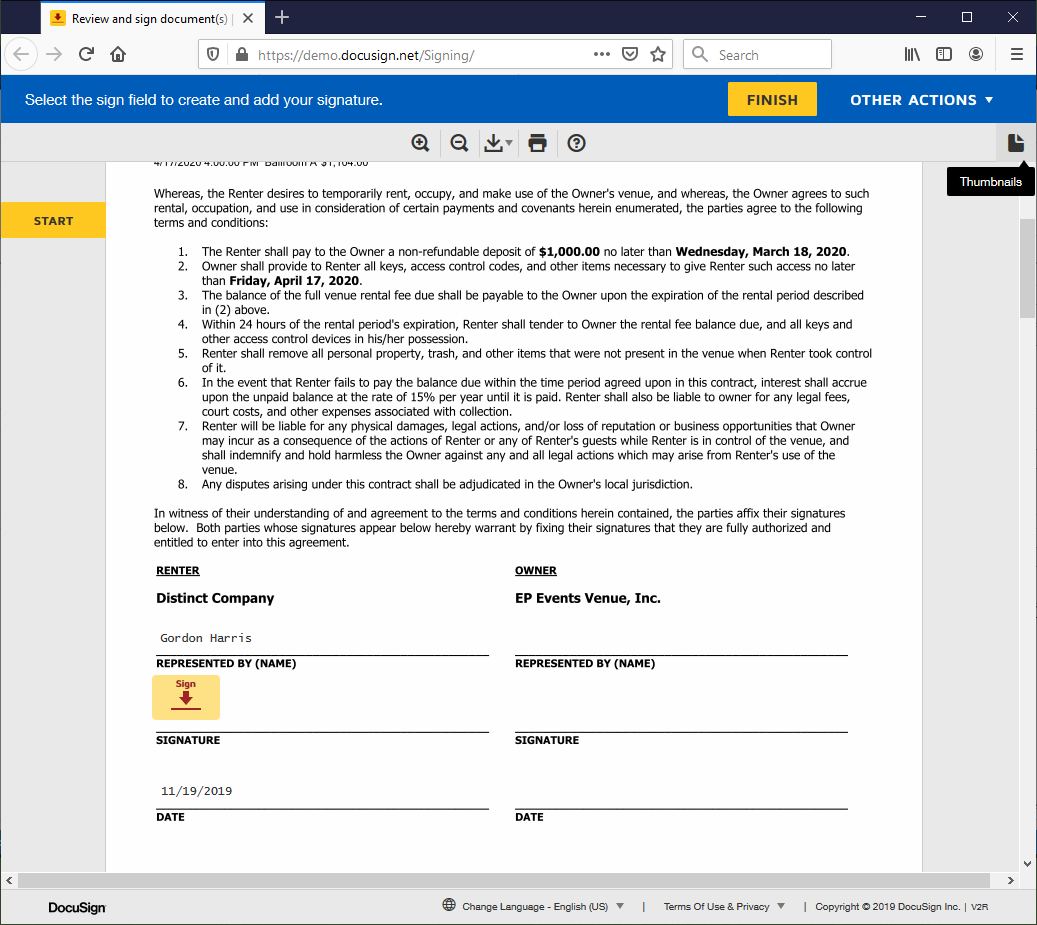Click the EP Events Venue, Inc. text
This screenshot has height=925, width=1037.
587,598
